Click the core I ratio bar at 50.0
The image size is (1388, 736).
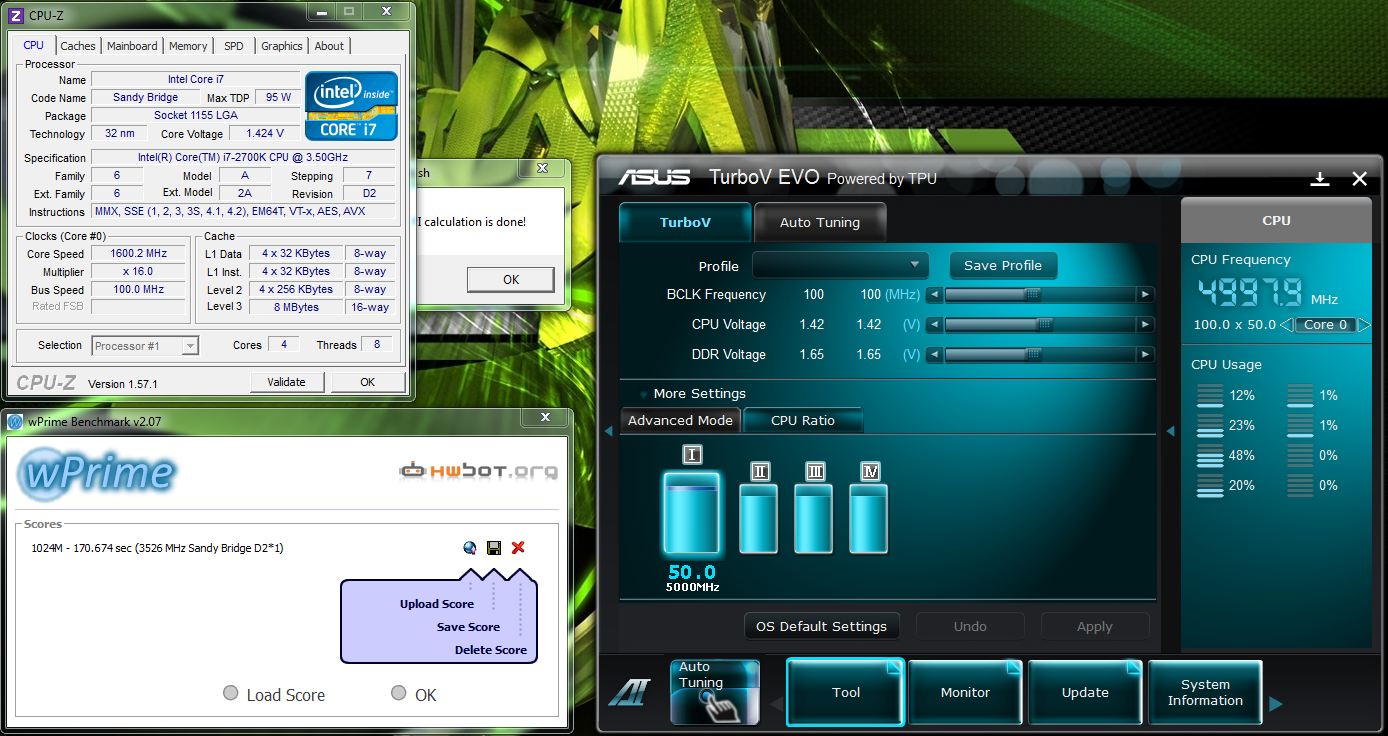click(692, 514)
